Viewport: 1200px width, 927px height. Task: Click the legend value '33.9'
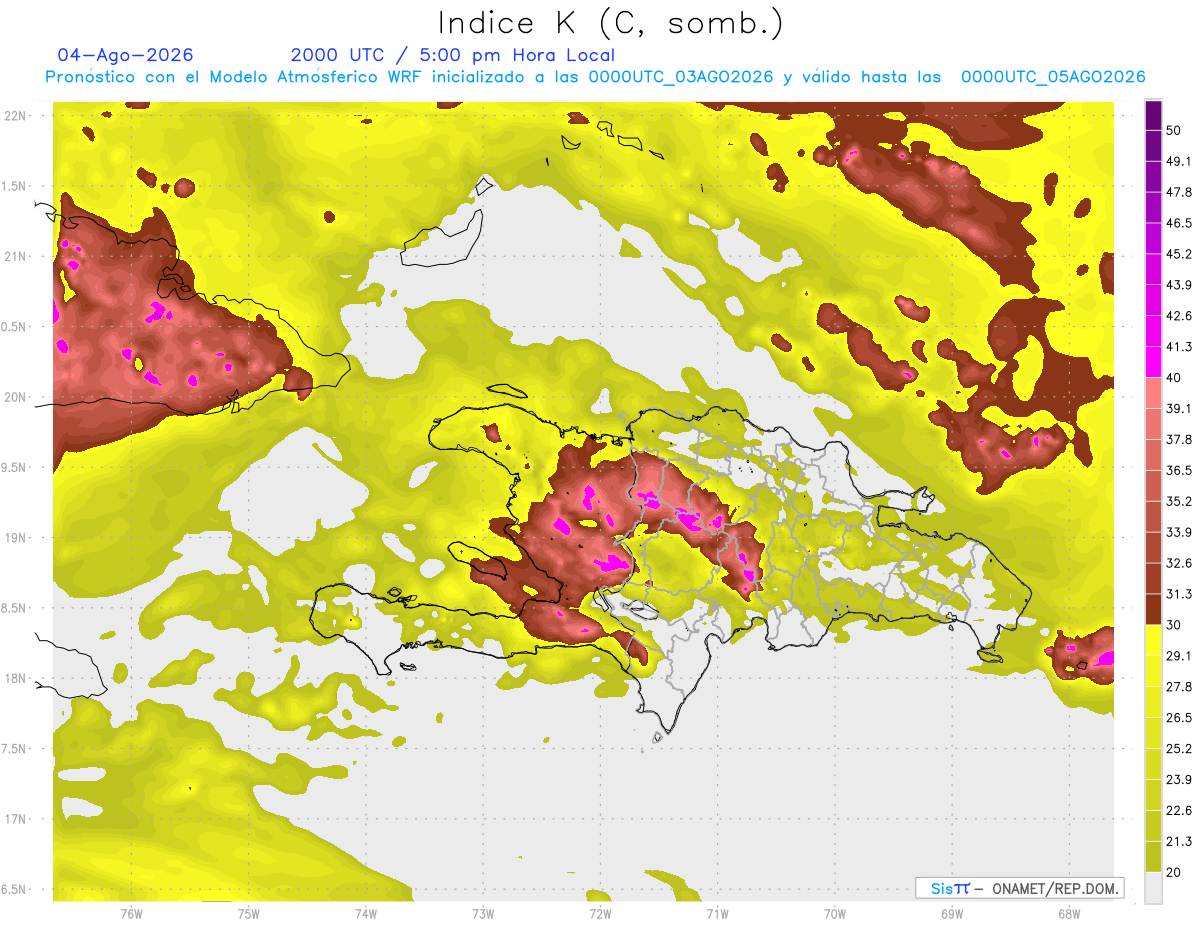pos(1178,532)
